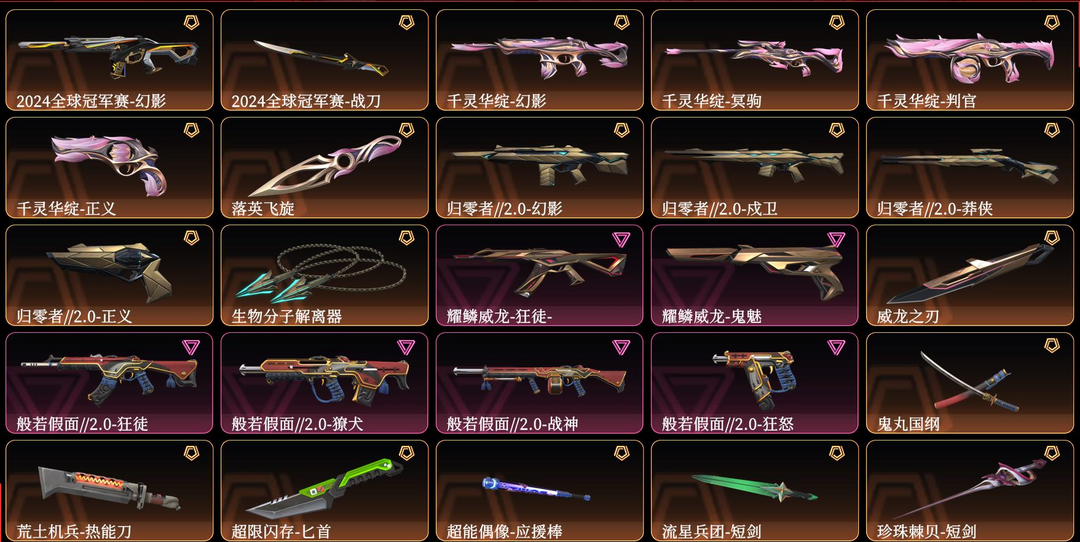This screenshot has height=542, width=1080.
Task: Choose the 鬼丸国纲 katana skin
Action: 970,383
